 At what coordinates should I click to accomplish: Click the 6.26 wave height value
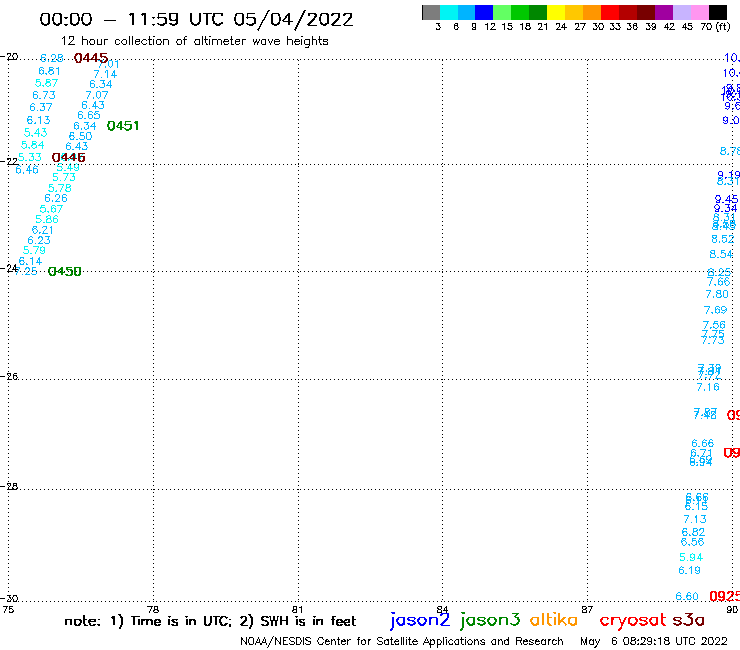pos(56,198)
